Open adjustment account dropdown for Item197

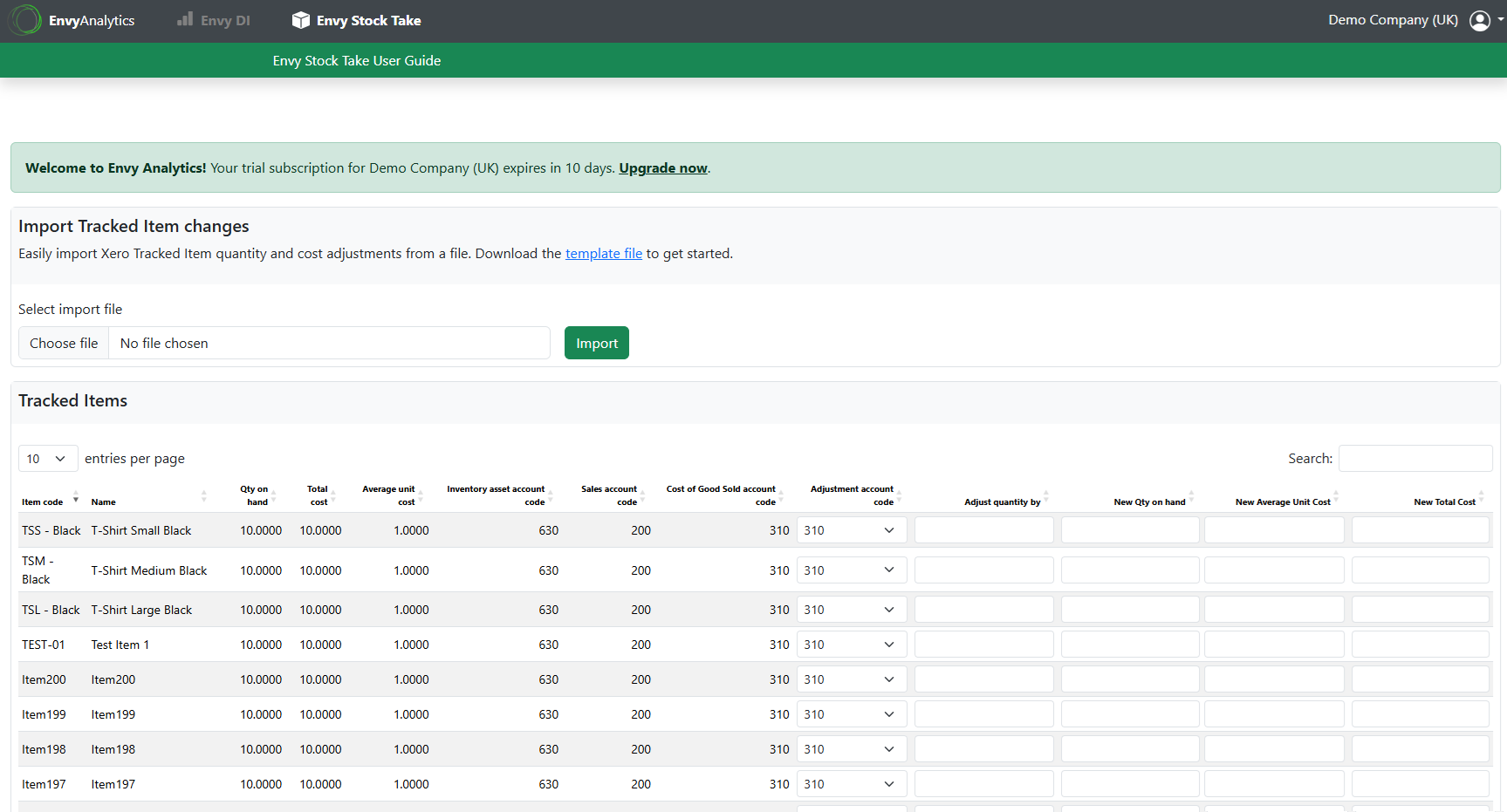point(852,784)
